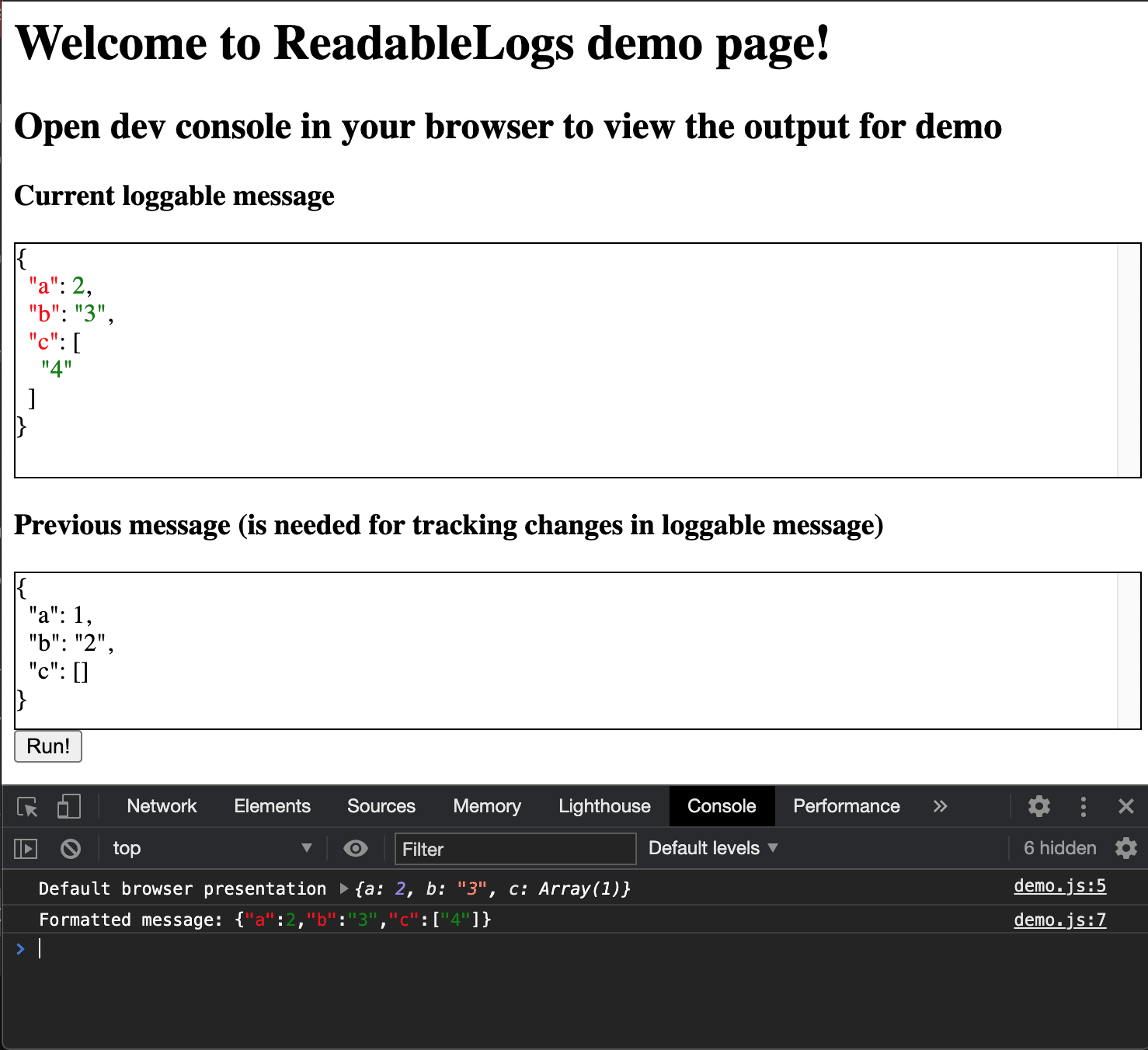Open the top JavaScript context dropdown
1148x1050 pixels.
pos(212,848)
